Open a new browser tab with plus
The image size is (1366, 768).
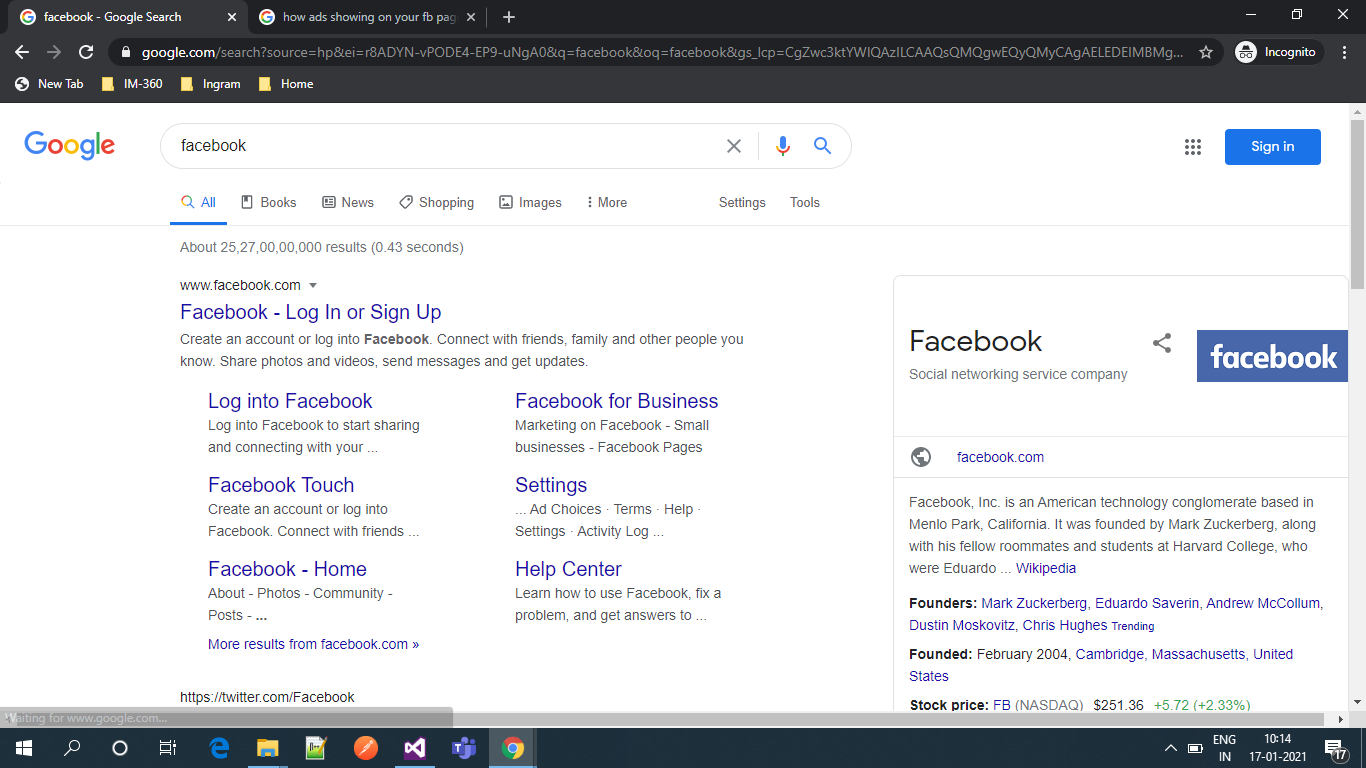[x=509, y=17]
